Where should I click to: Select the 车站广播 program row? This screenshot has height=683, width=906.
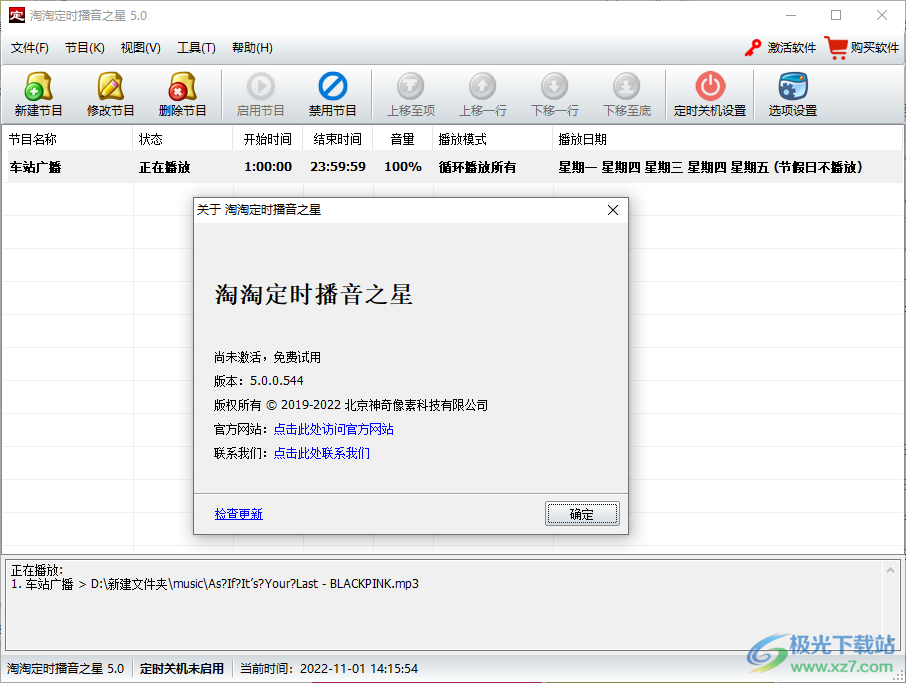tap(35, 167)
